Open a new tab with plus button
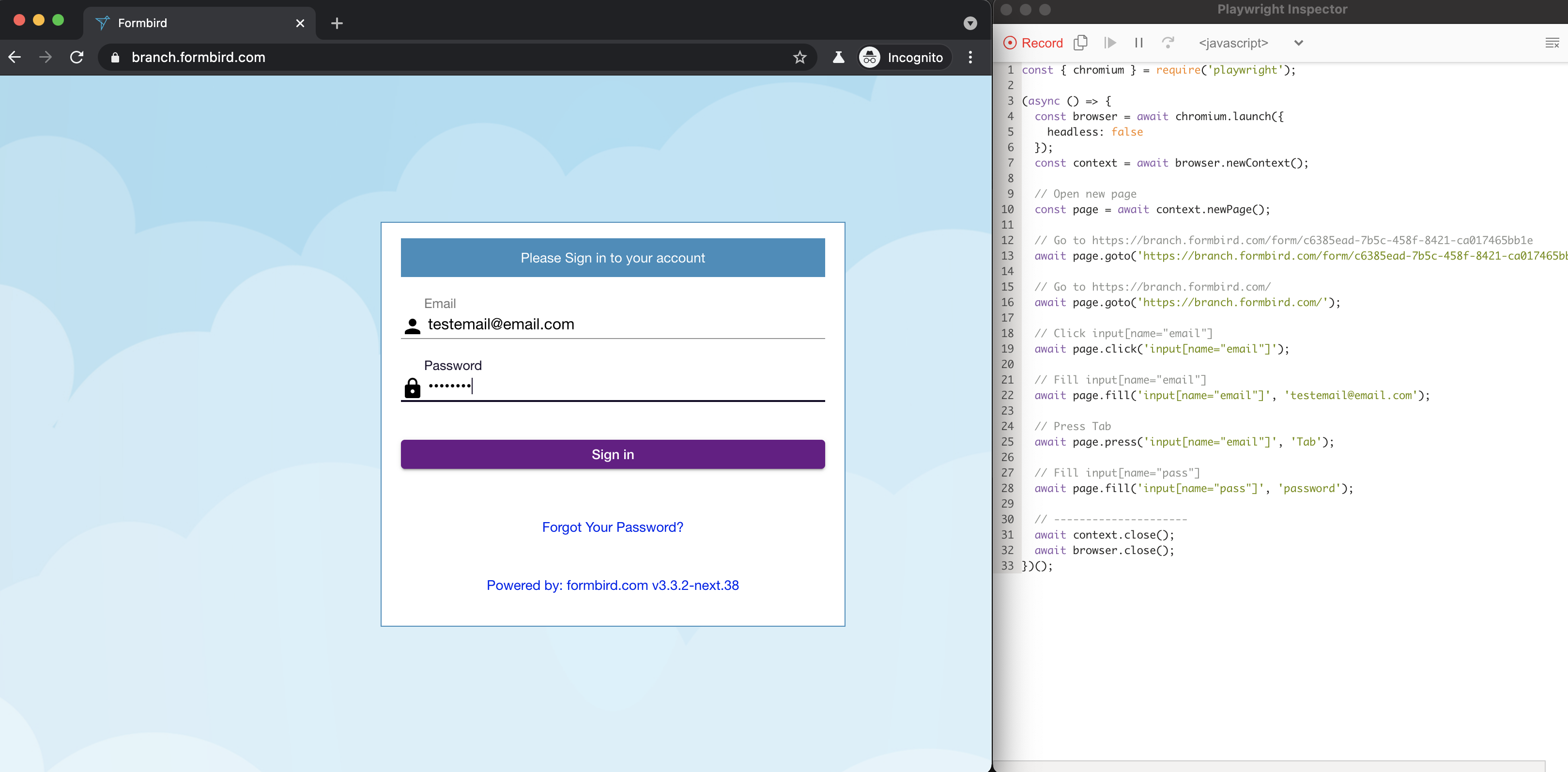 [x=337, y=23]
